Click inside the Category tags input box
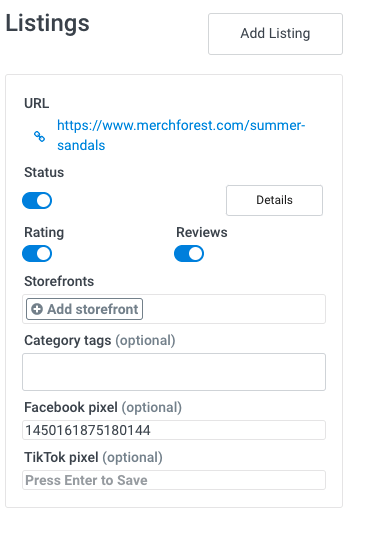Viewport: 383px width, 539px height. pos(174,372)
